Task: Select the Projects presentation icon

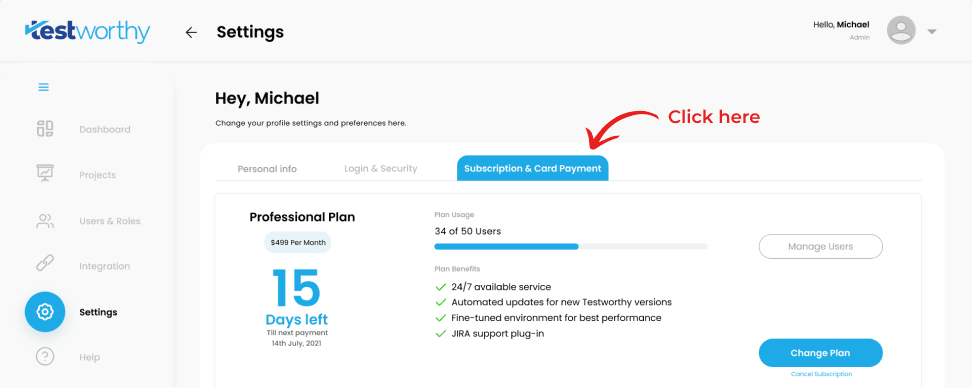Action: [x=45, y=174]
